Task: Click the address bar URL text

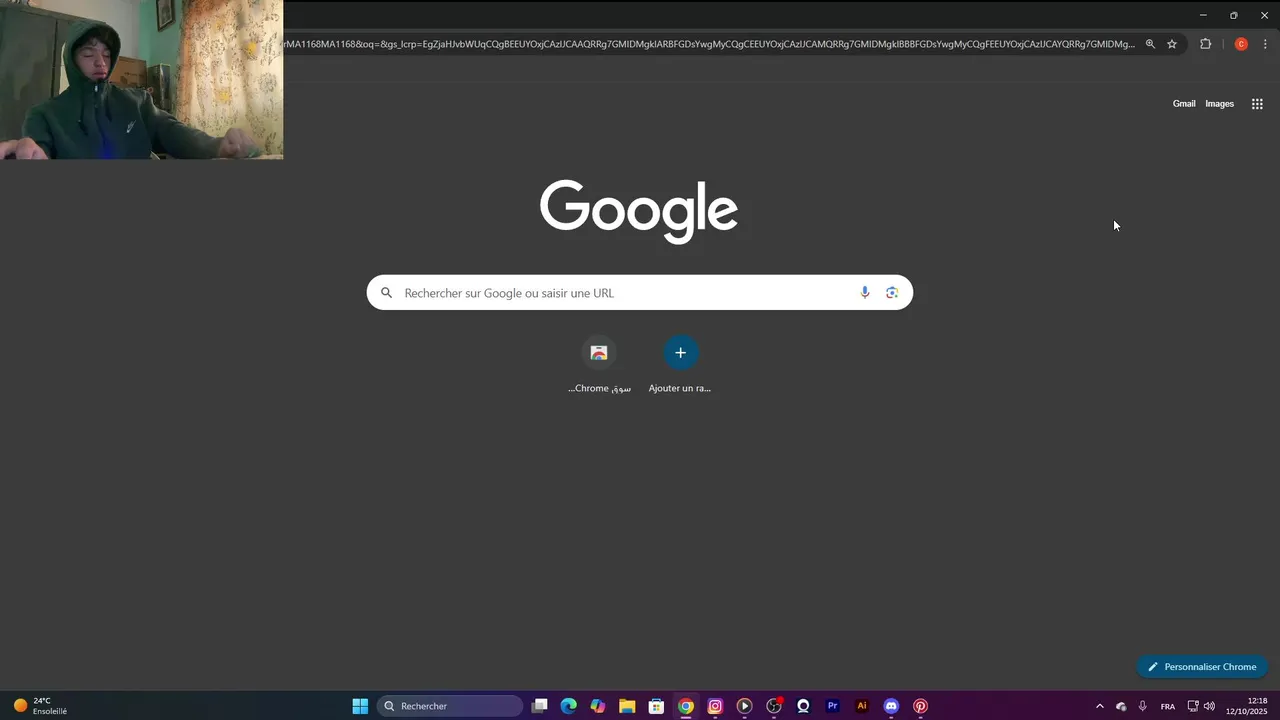Action: click(708, 44)
